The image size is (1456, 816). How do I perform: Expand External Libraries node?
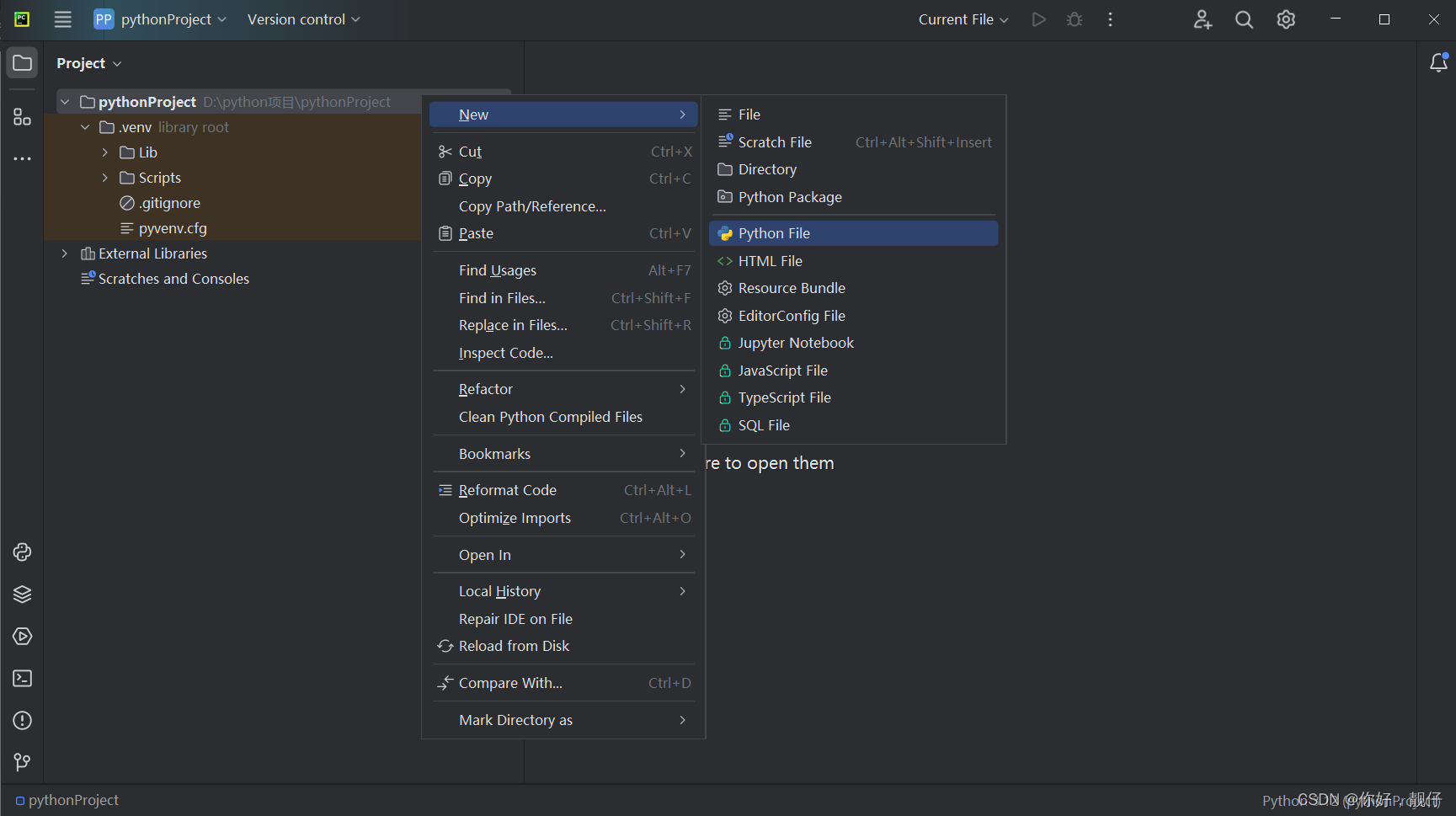[x=65, y=253]
